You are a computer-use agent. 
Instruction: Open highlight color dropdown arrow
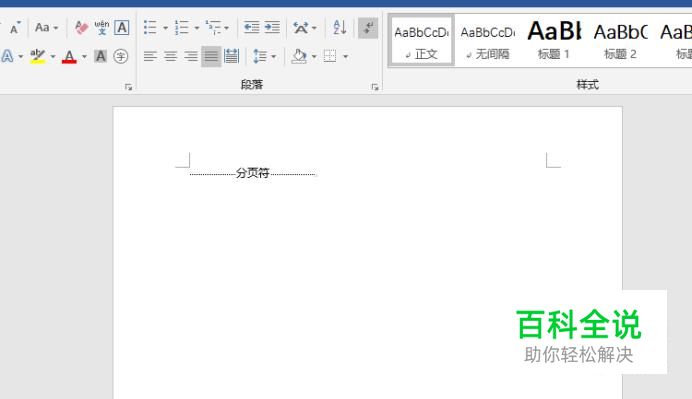pyautogui.click(x=53, y=56)
